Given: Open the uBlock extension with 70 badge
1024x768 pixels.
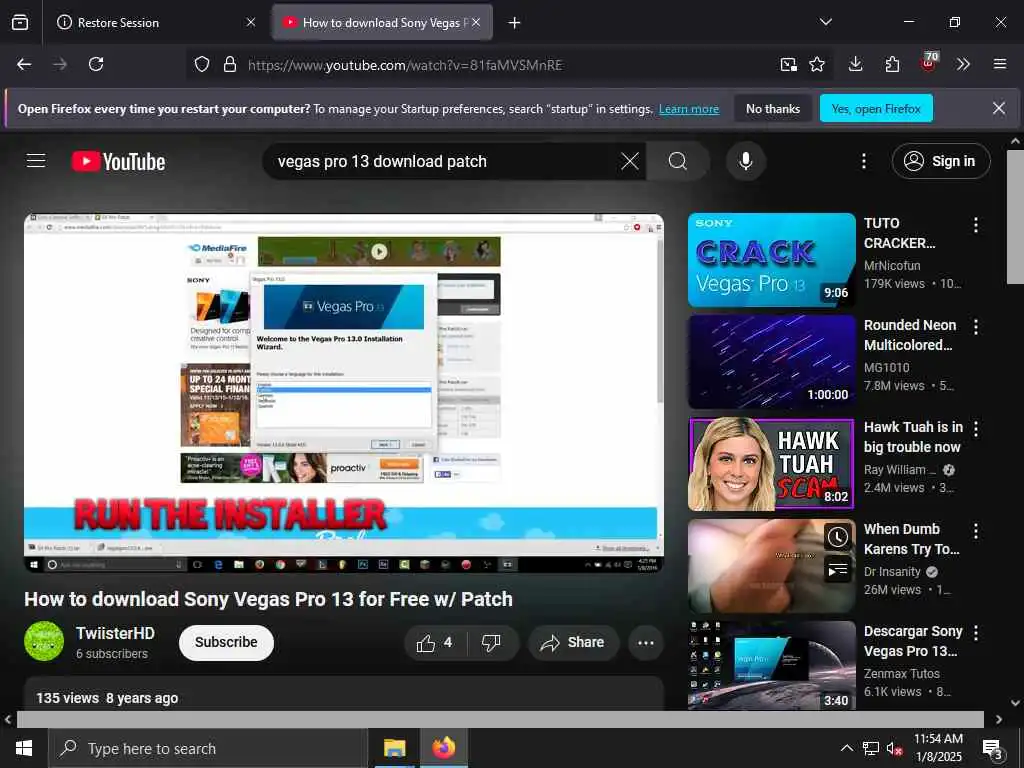Looking at the screenshot, I should 928,63.
